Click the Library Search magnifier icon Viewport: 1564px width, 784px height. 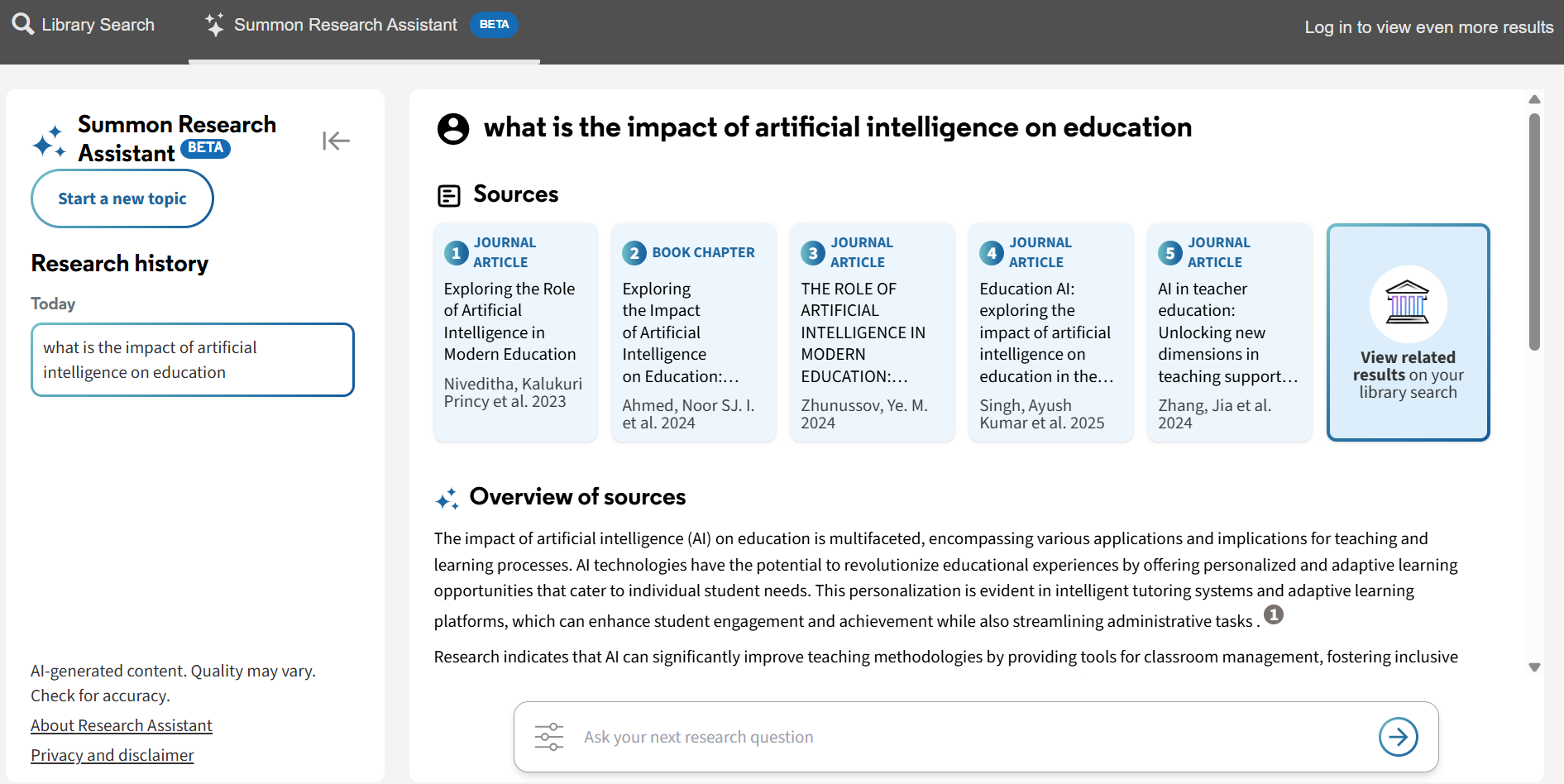(23, 24)
